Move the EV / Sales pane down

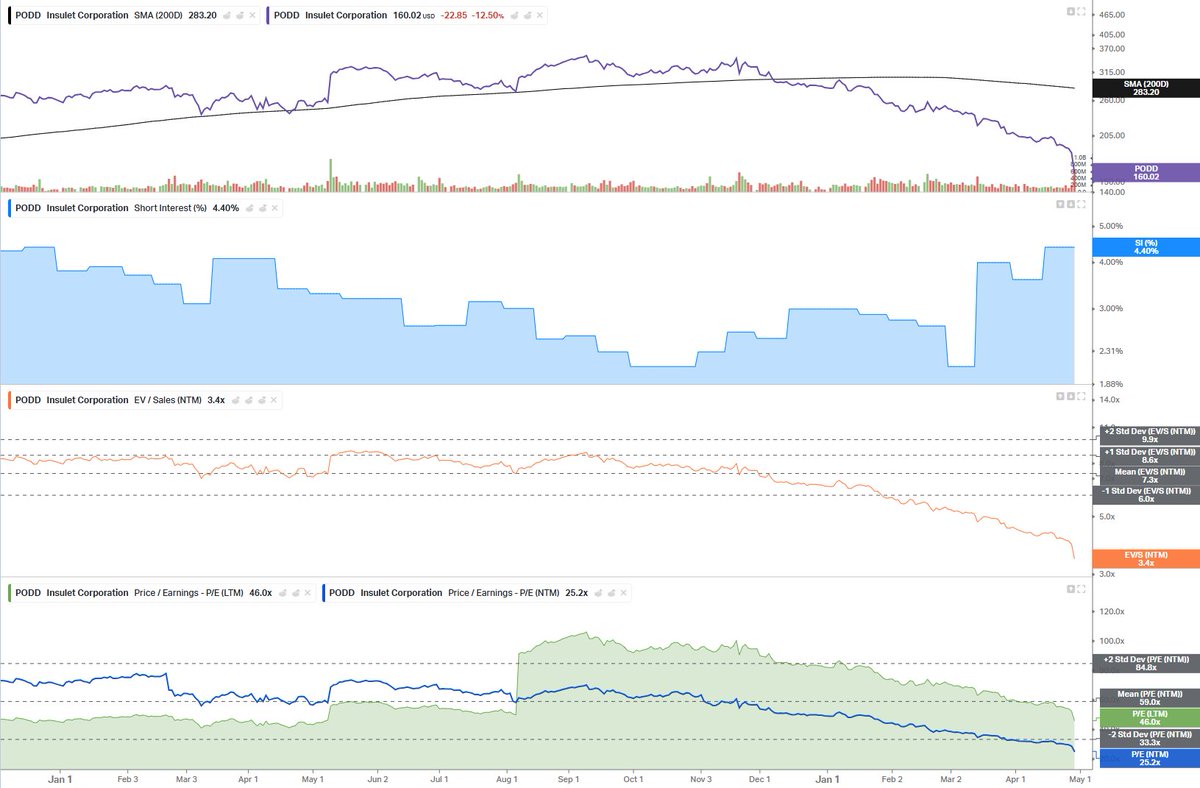coord(1071,396)
